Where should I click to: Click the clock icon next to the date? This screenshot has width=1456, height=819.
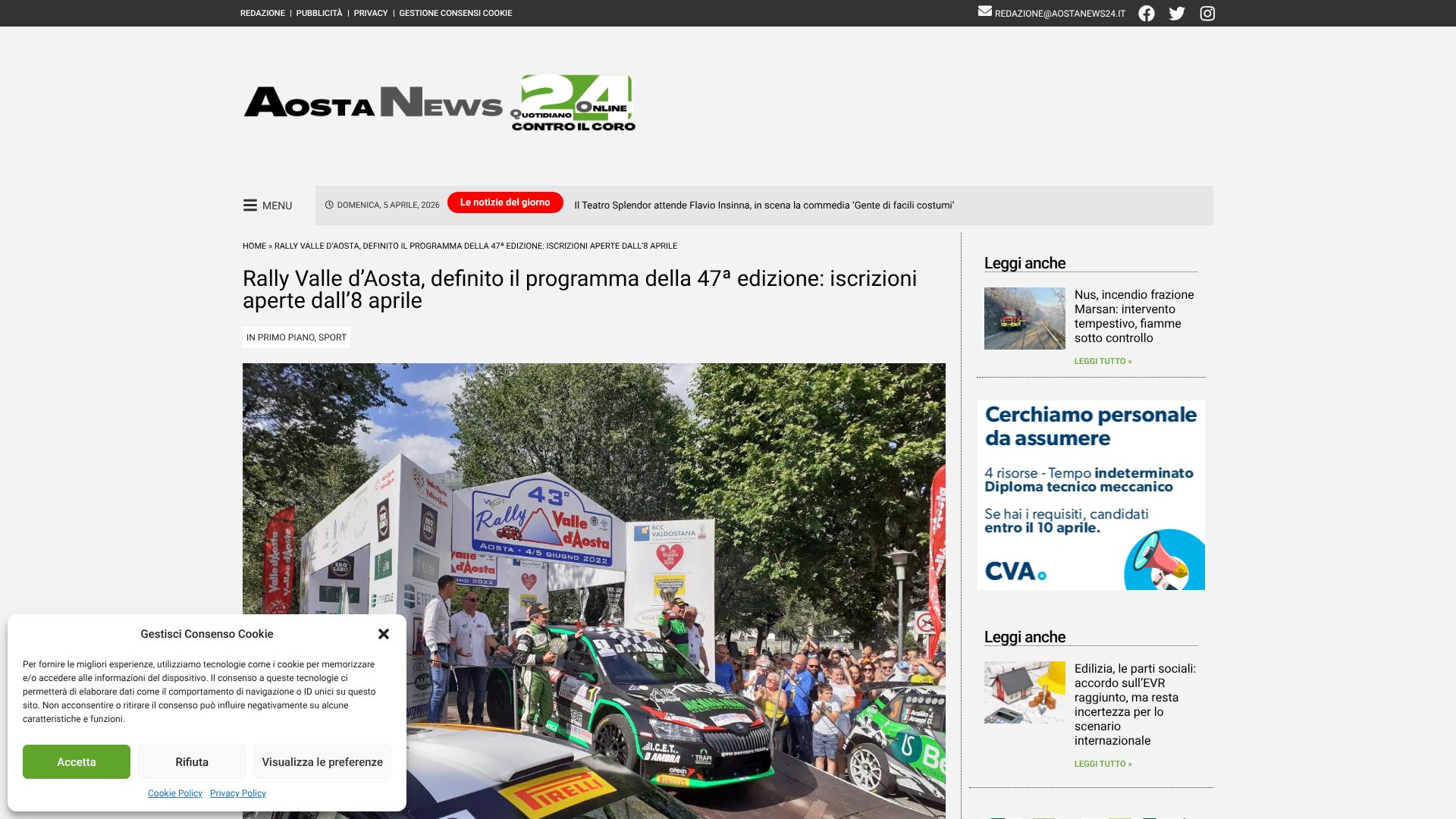[328, 204]
